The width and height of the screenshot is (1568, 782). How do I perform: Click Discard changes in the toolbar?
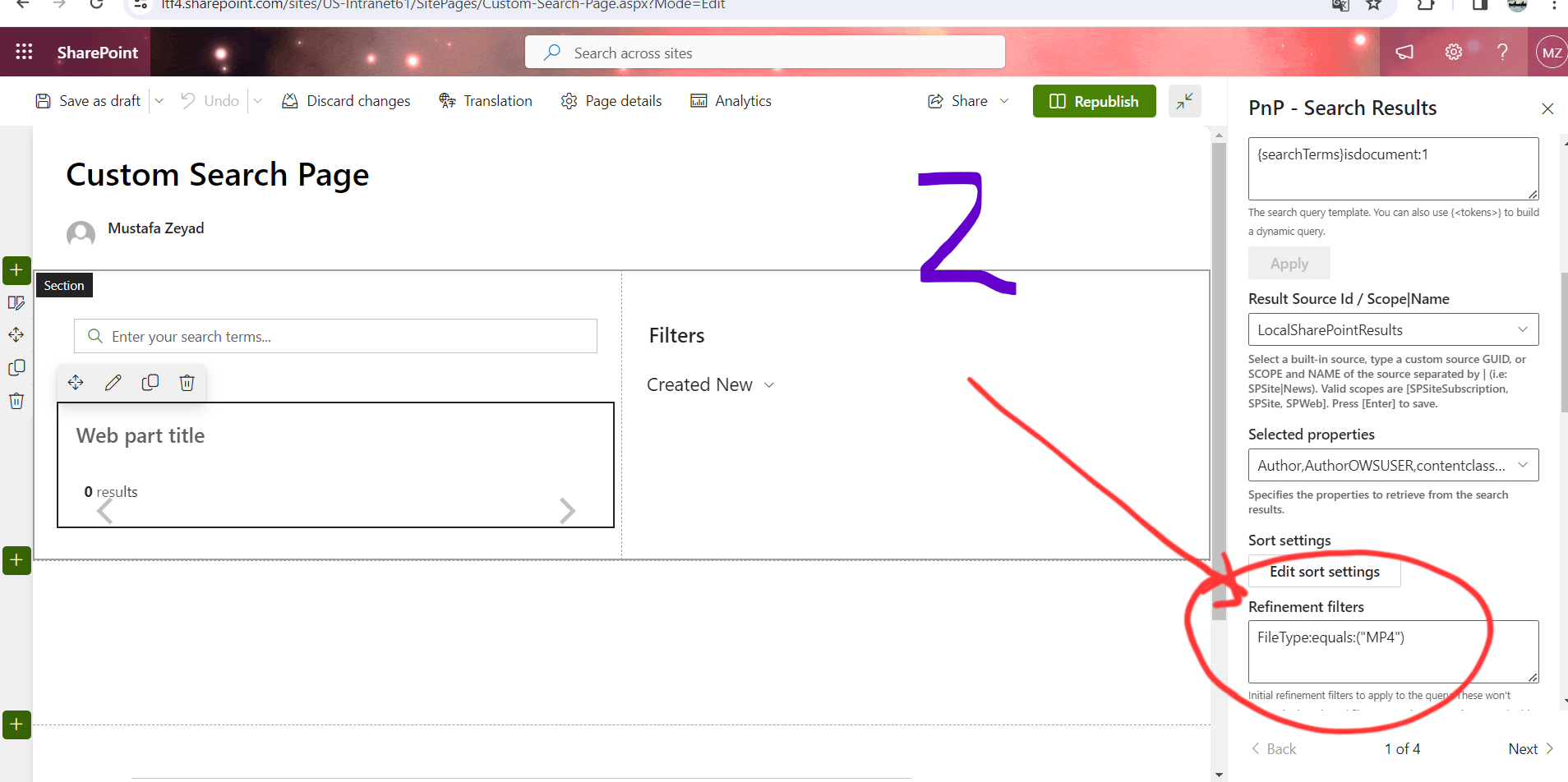click(346, 101)
